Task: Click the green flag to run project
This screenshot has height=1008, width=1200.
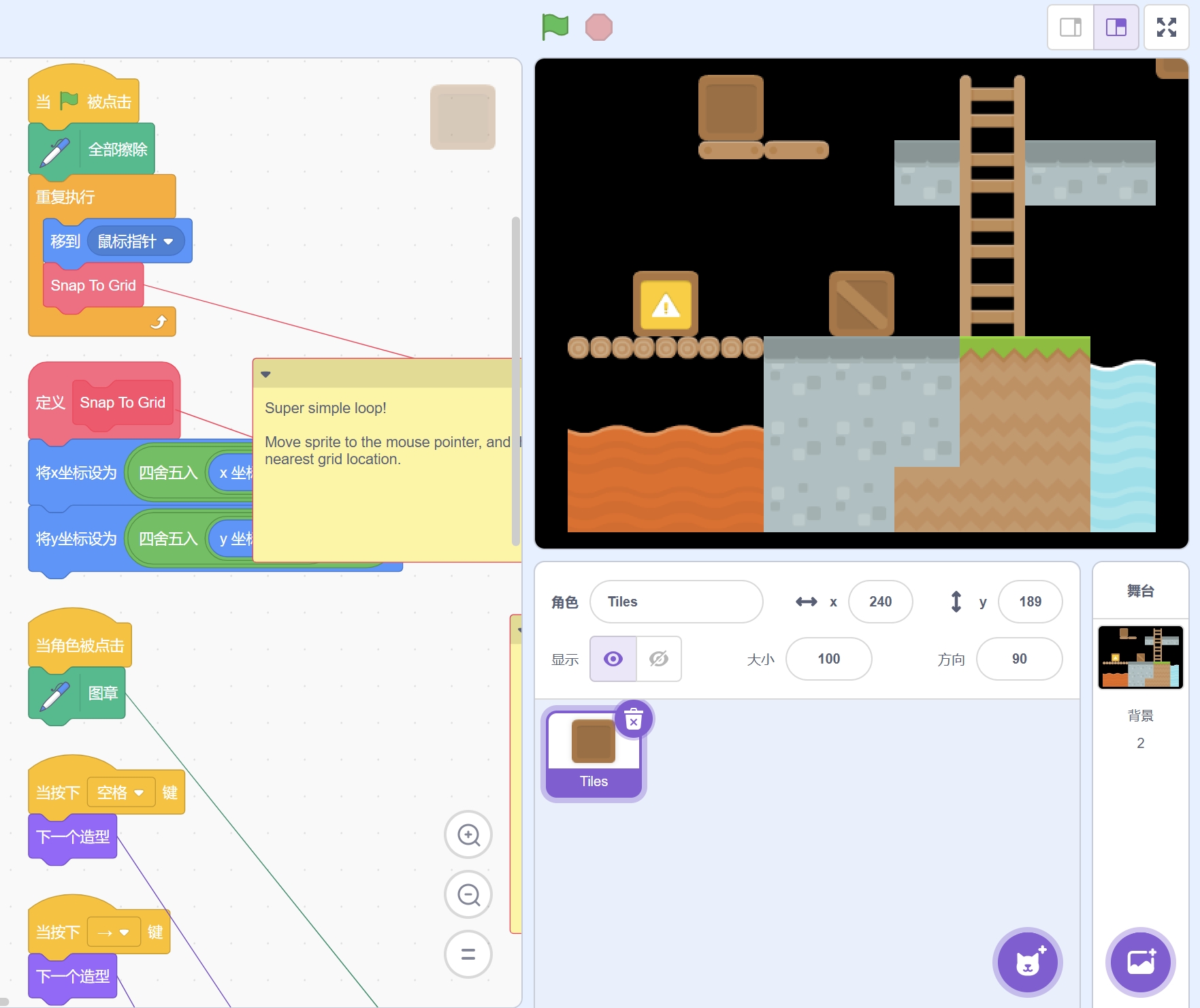Action: click(555, 27)
